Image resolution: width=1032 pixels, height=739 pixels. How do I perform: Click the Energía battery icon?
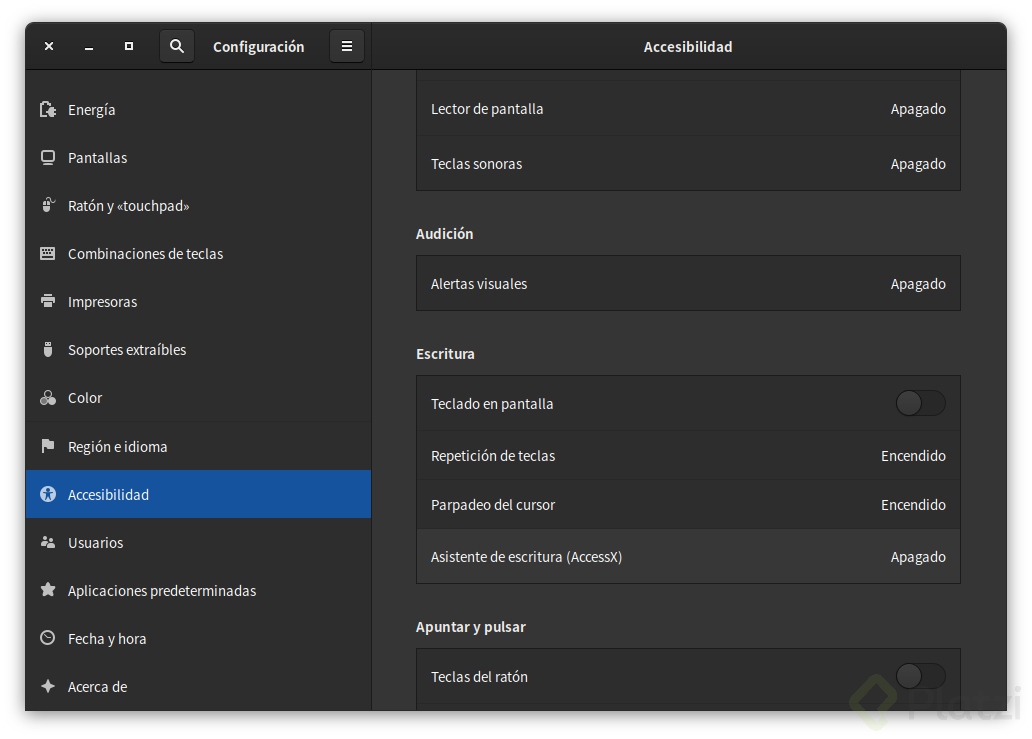click(x=47, y=109)
